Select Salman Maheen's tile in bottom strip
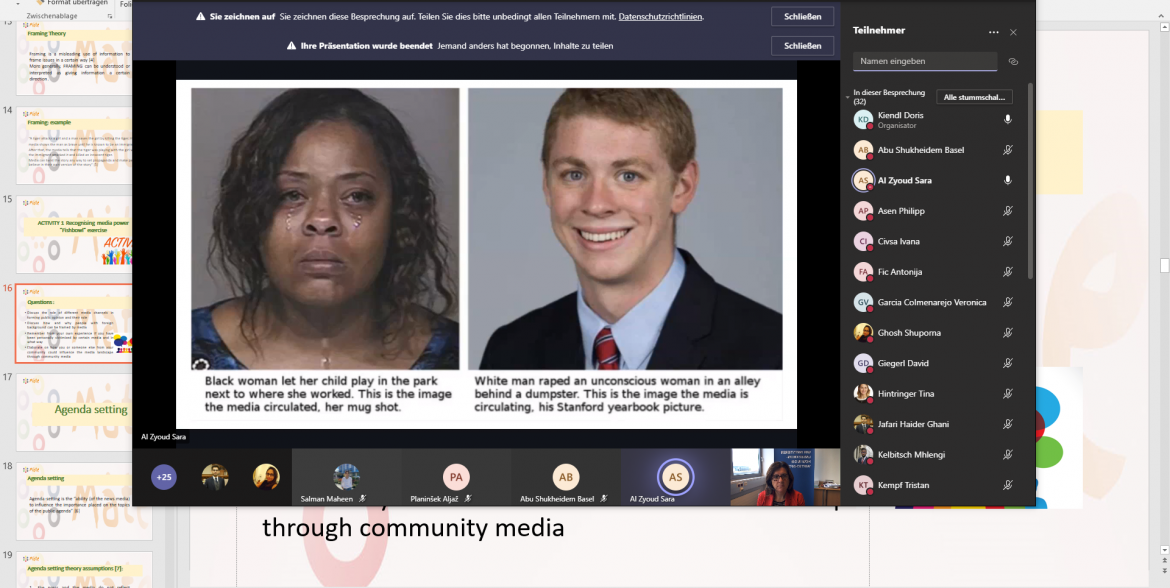The height and width of the screenshot is (588, 1170). (x=346, y=477)
